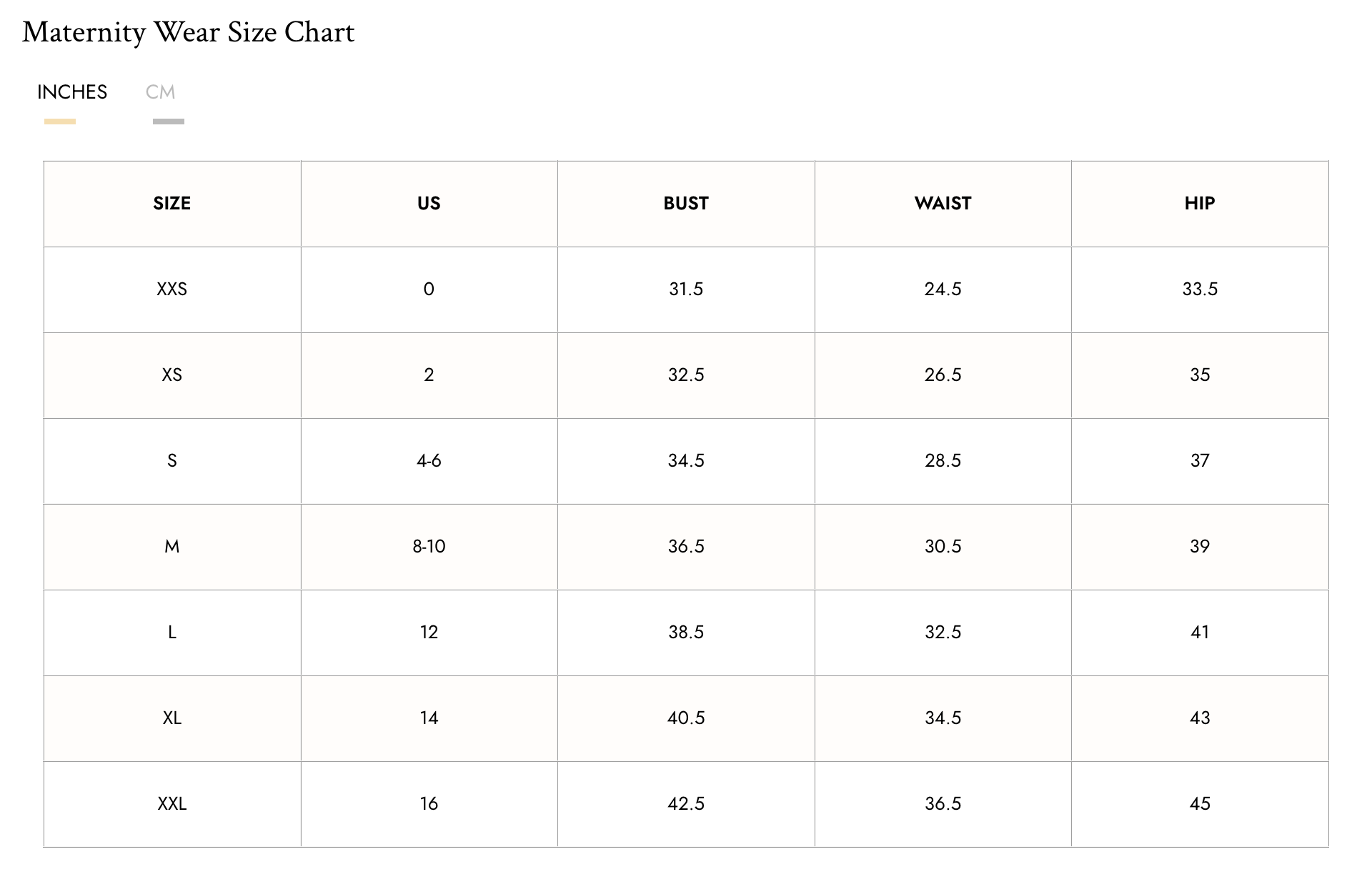Image resolution: width=1372 pixels, height=872 pixels.
Task: Click the 33.5 hip value
Action: 1200,289
